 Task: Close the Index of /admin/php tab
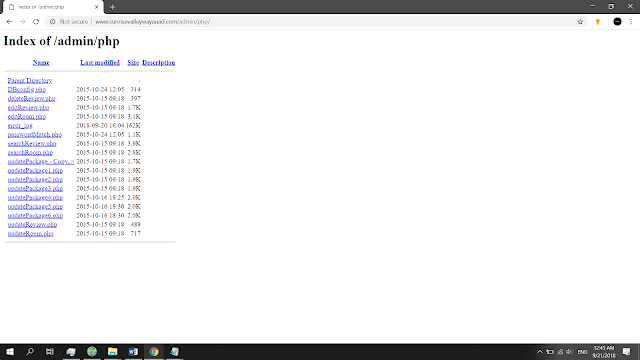[97, 7]
